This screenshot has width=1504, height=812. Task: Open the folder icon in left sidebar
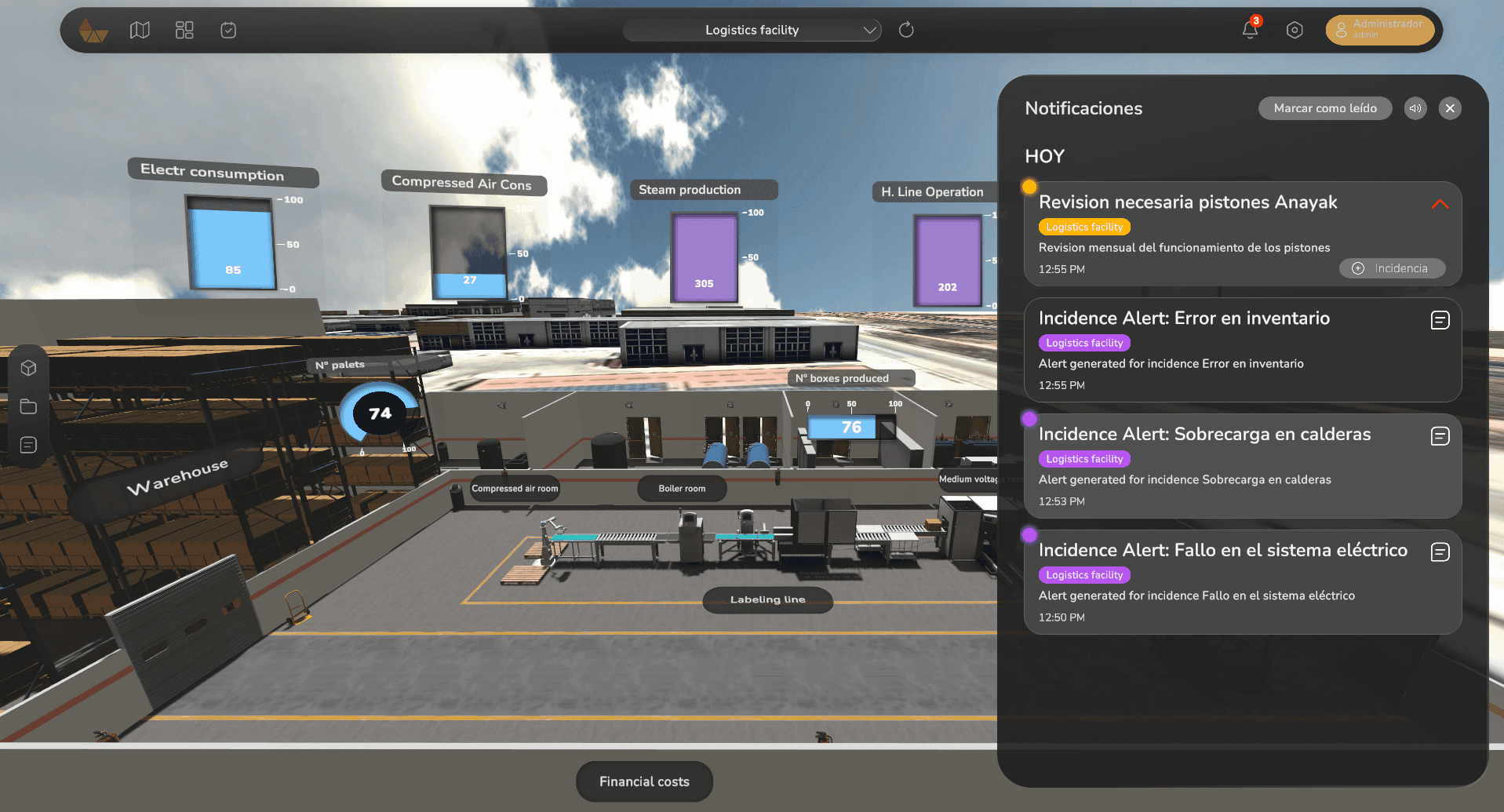click(28, 406)
